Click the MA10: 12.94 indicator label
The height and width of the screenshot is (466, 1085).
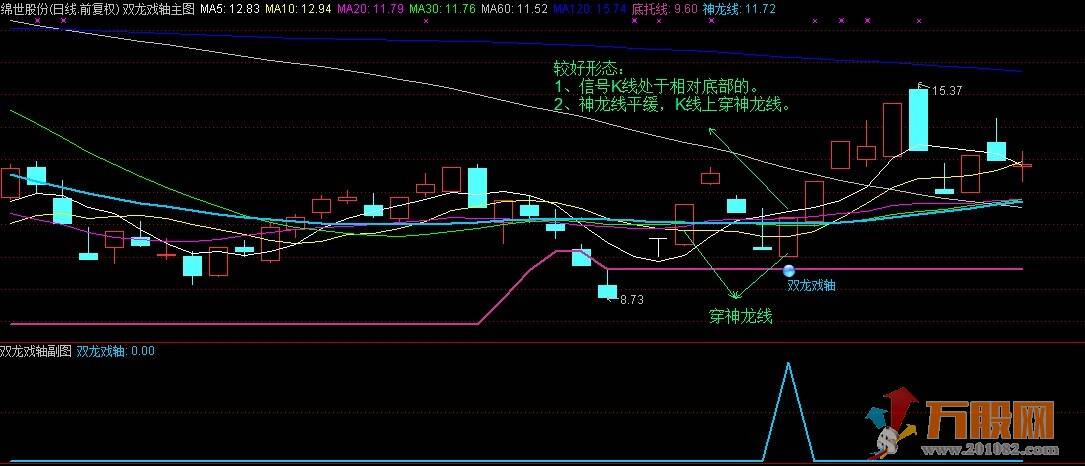[296, 10]
